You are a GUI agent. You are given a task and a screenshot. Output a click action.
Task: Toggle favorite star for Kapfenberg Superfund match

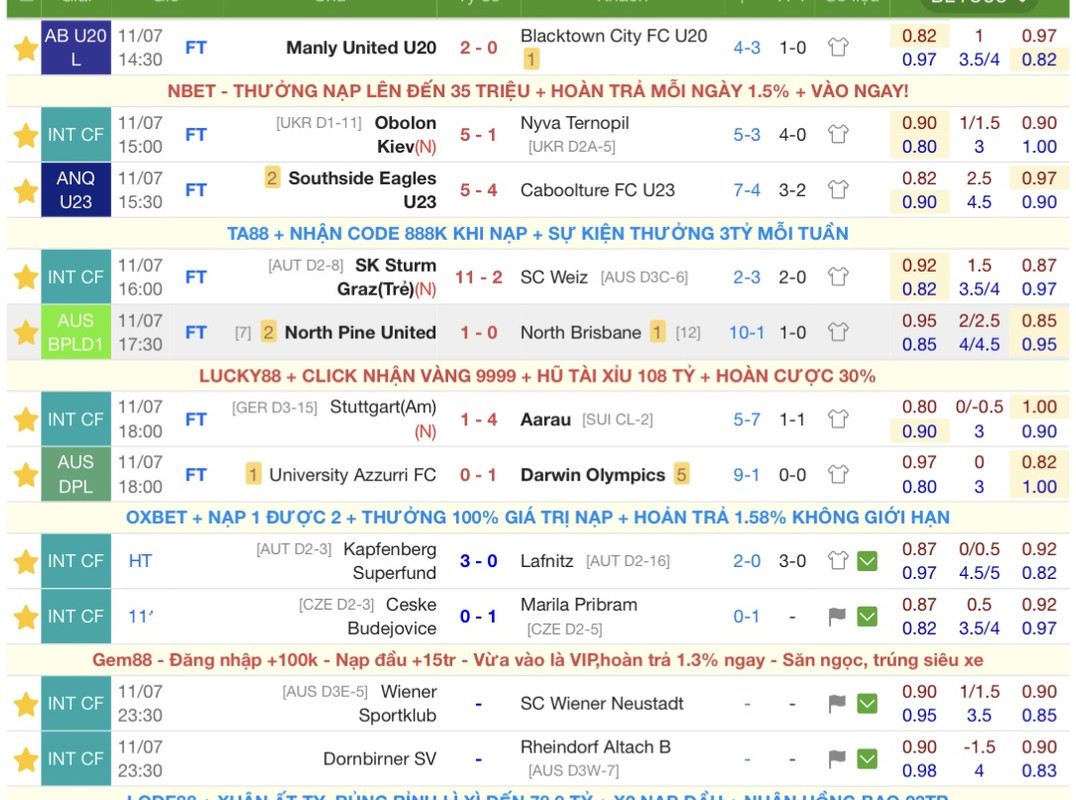(x=25, y=561)
